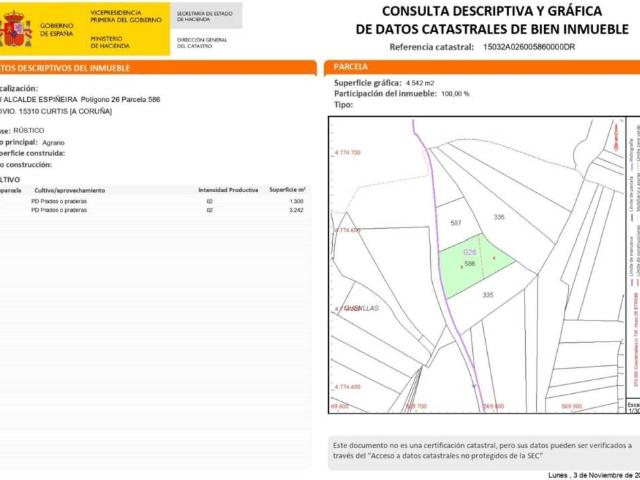Click intensity 02 in the 3.242 row
The height and width of the screenshot is (480, 640).
coord(209,210)
